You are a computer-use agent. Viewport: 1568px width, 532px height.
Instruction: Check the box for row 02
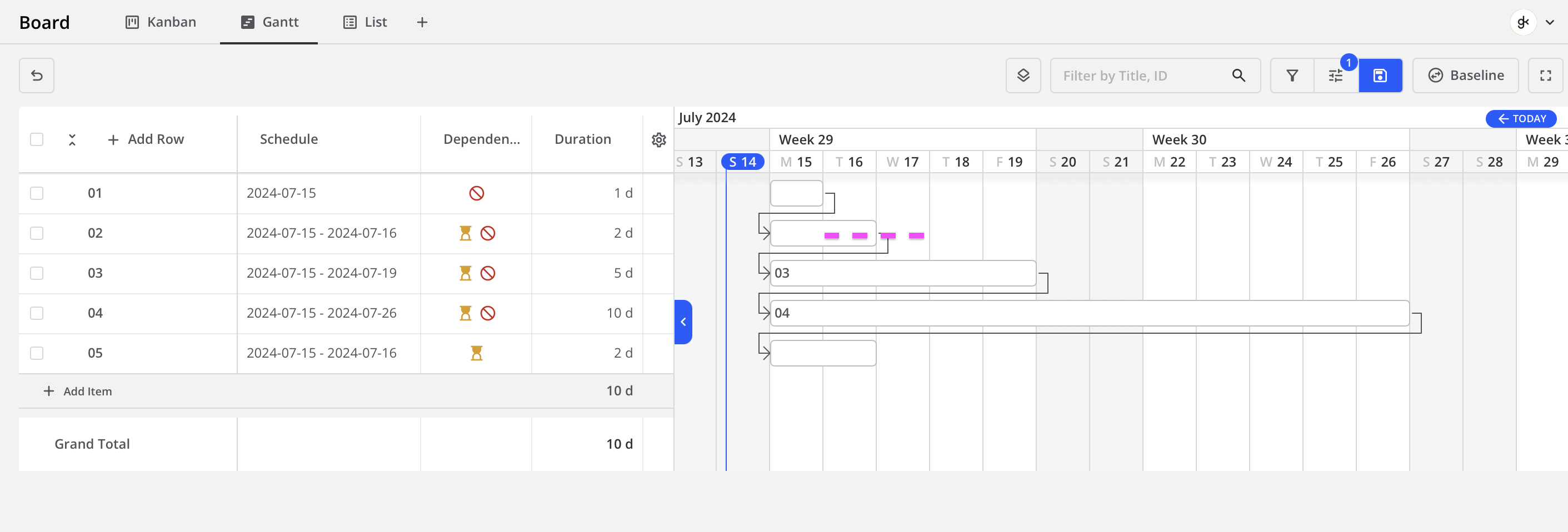(37, 233)
